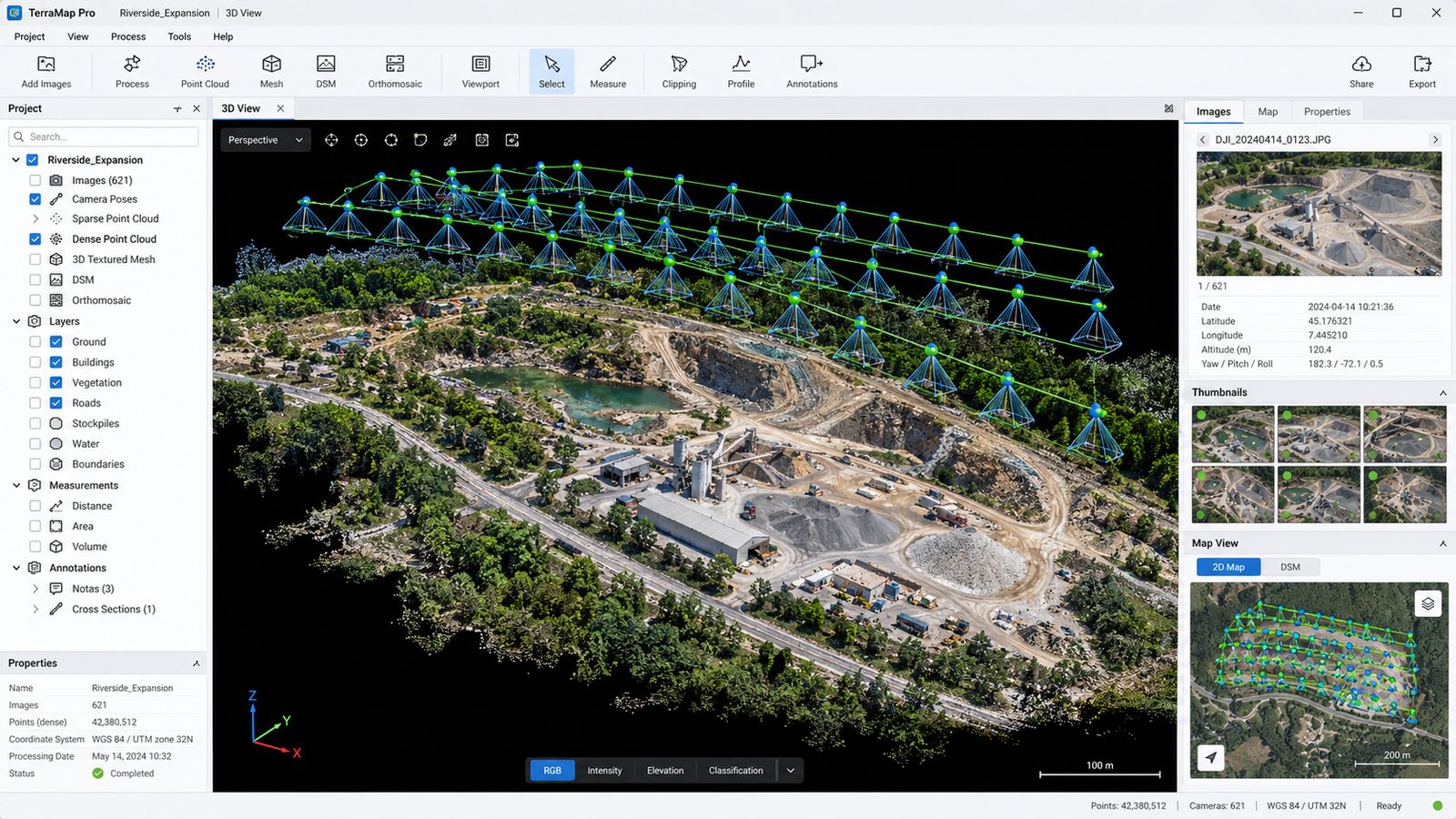Viewport: 1456px width, 819px height.
Task: Click the Annotations toolbar icon
Action: tap(812, 64)
